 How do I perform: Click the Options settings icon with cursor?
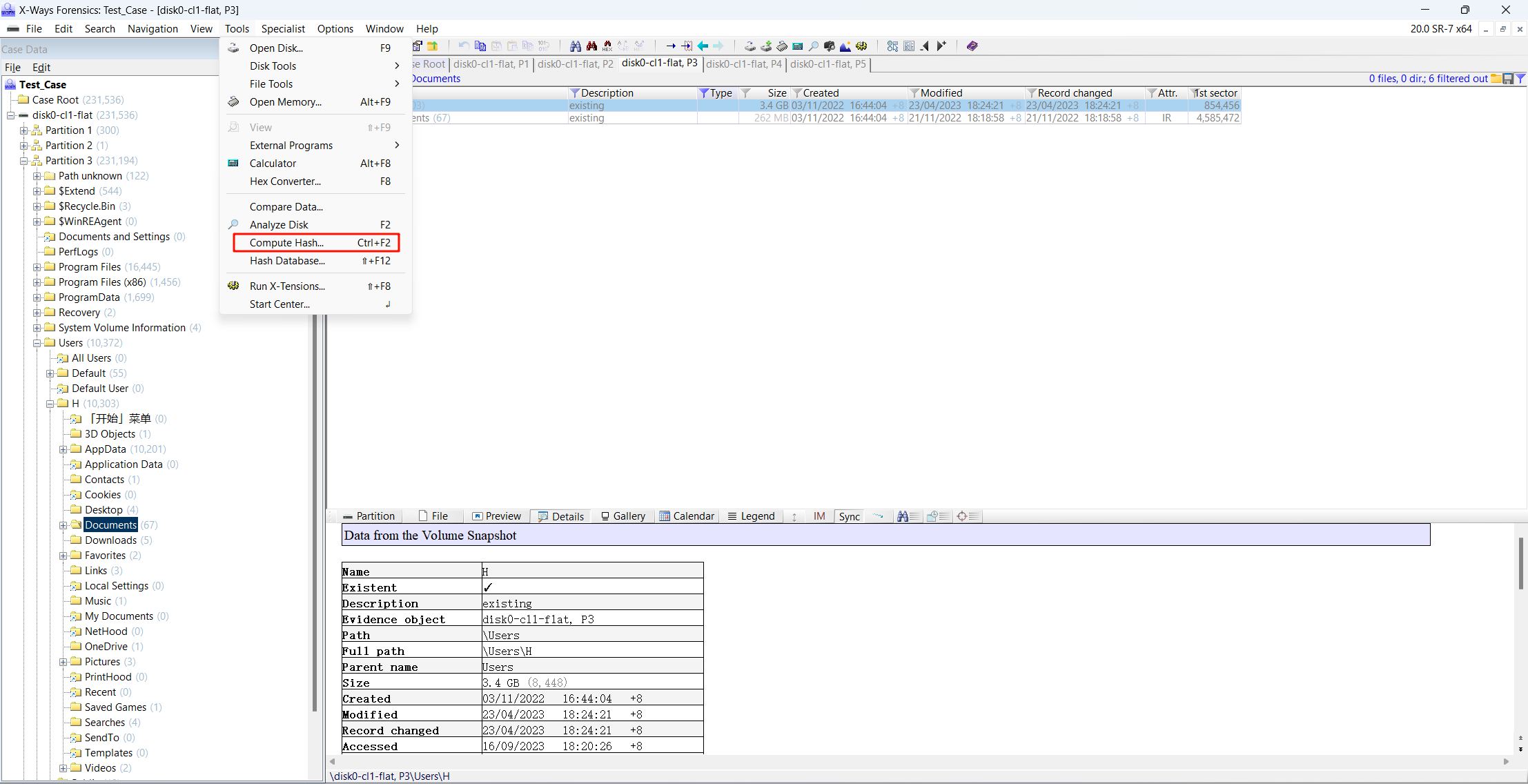pos(892,46)
